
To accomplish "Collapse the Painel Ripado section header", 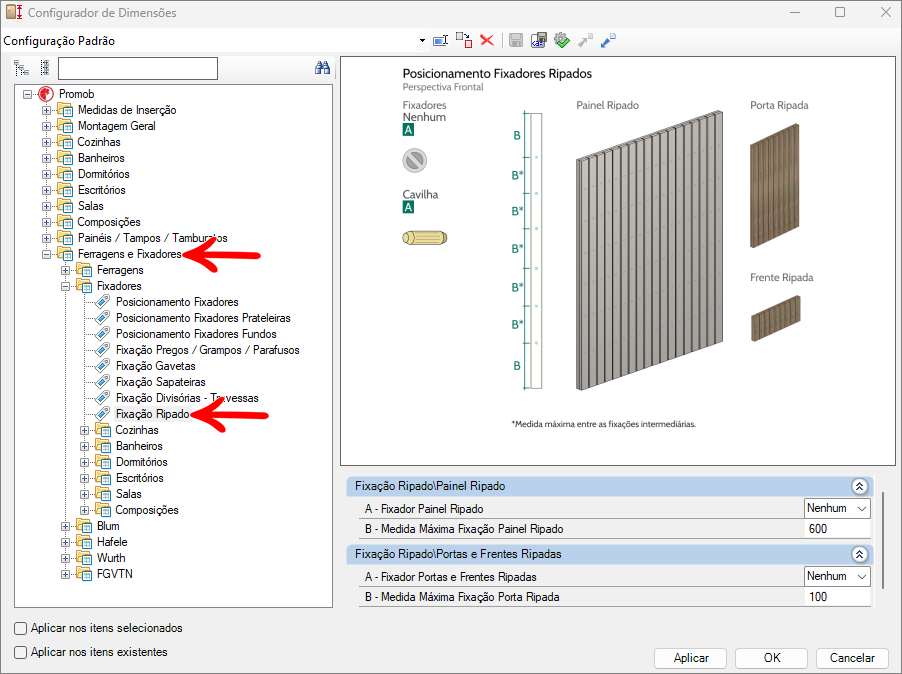I will tap(858, 486).
